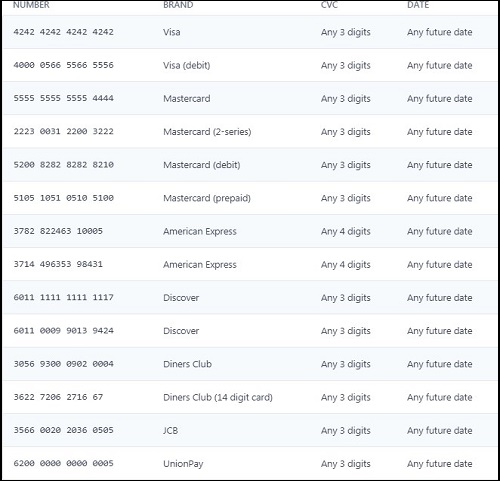Select the Visa card number 4242 4242 4242 4242
The width and height of the screenshot is (500, 481).
pyautogui.click(x=63, y=32)
